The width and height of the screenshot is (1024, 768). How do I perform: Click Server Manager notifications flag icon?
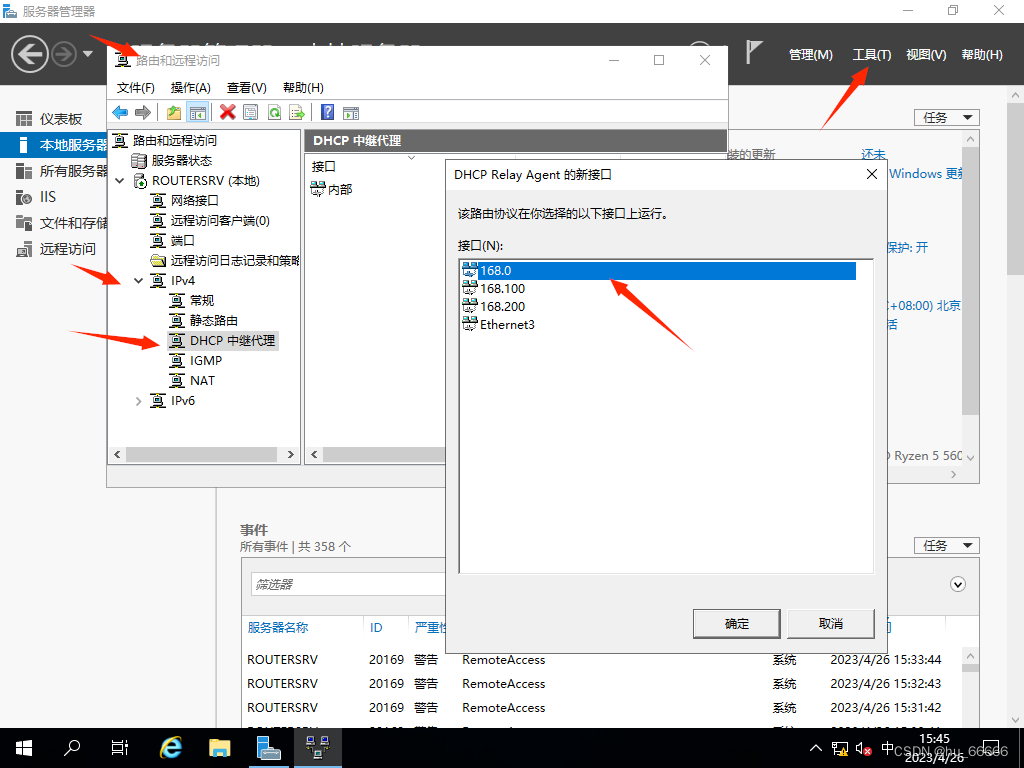pyautogui.click(x=754, y=52)
